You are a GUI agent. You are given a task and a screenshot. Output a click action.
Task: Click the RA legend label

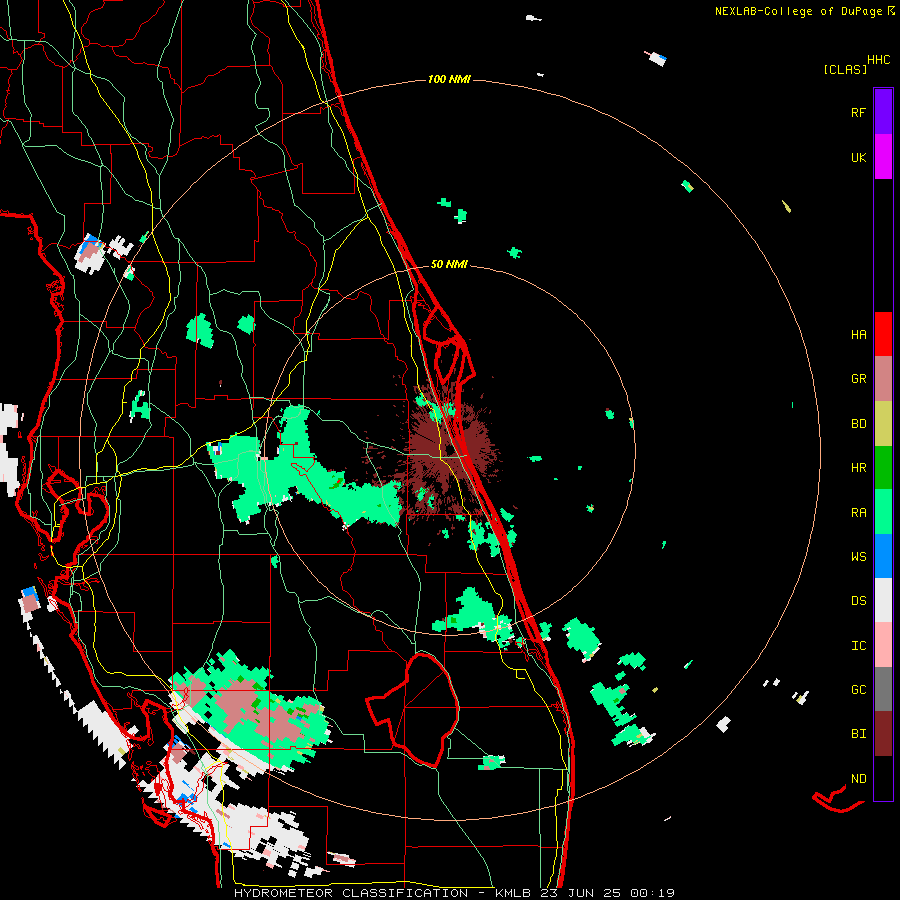(x=858, y=513)
